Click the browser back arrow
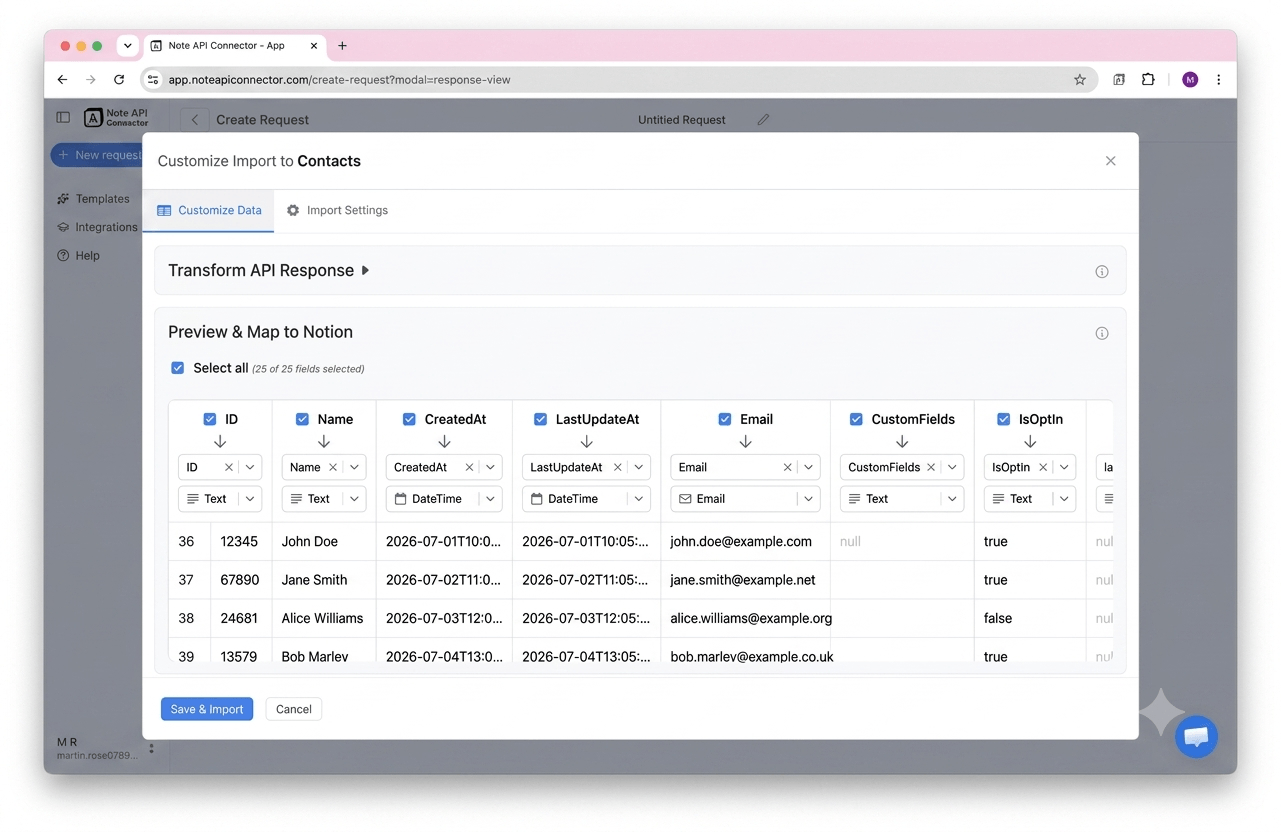 [x=63, y=80]
